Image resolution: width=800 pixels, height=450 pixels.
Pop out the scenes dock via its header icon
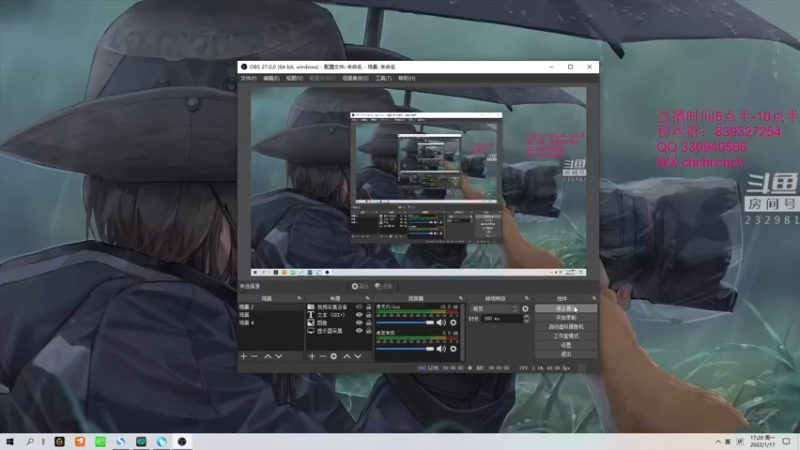[x=299, y=298]
